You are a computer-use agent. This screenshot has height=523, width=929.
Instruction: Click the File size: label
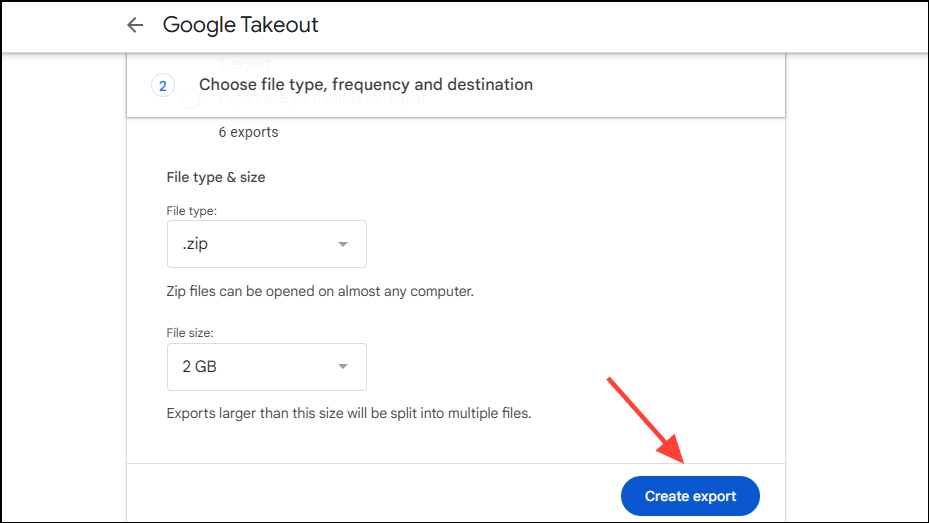[190, 333]
